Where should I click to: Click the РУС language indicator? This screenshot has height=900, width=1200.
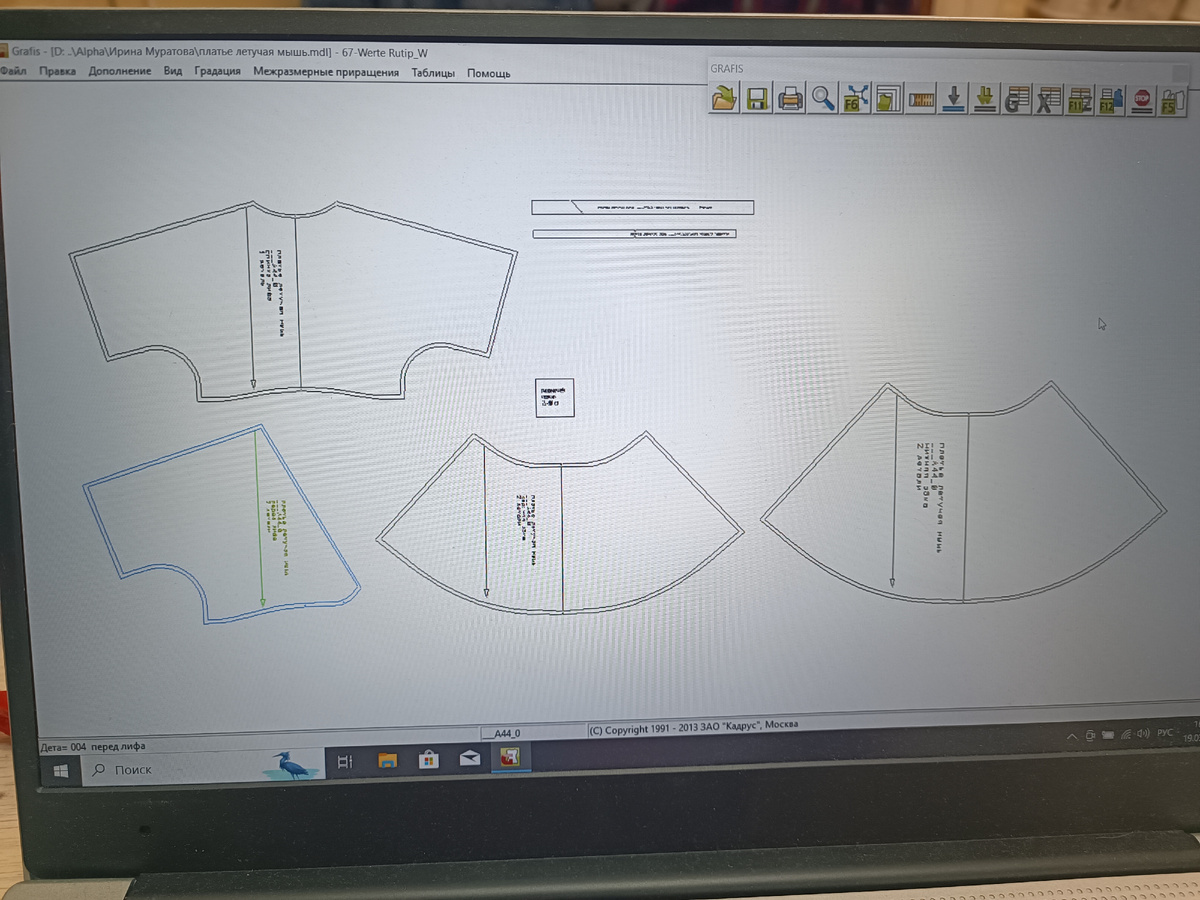coord(1165,733)
